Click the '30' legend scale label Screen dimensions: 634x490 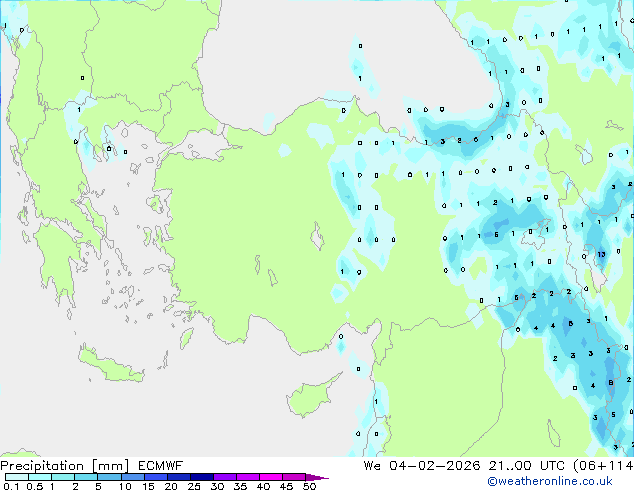click(218, 486)
